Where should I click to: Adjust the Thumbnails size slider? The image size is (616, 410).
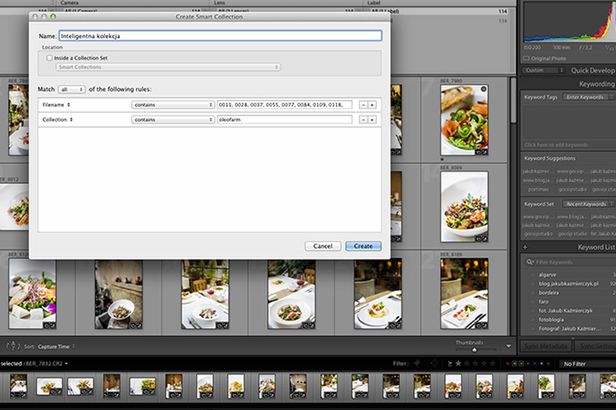point(475,350)
